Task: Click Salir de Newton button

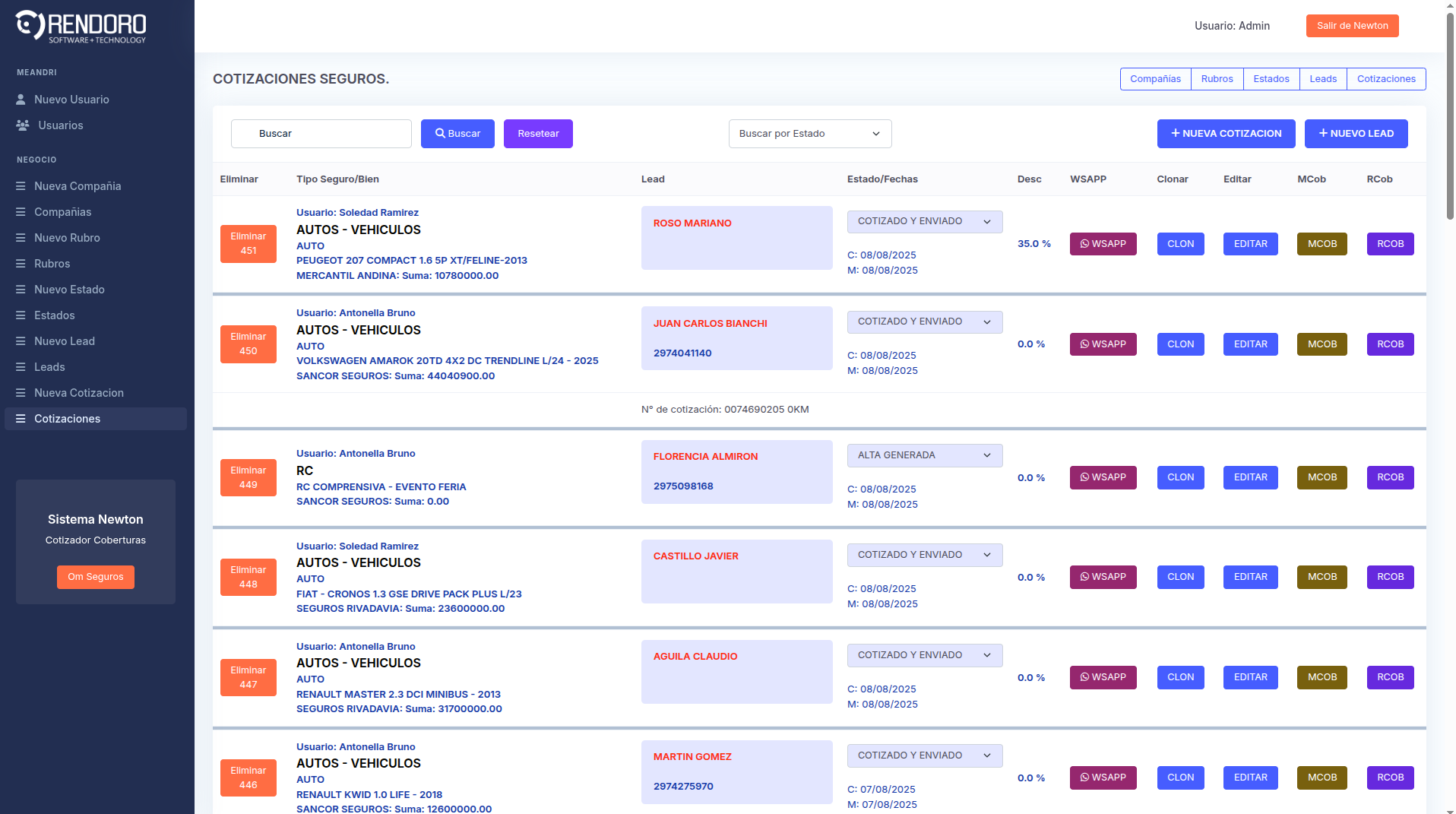Action: tap(1352, 26)
